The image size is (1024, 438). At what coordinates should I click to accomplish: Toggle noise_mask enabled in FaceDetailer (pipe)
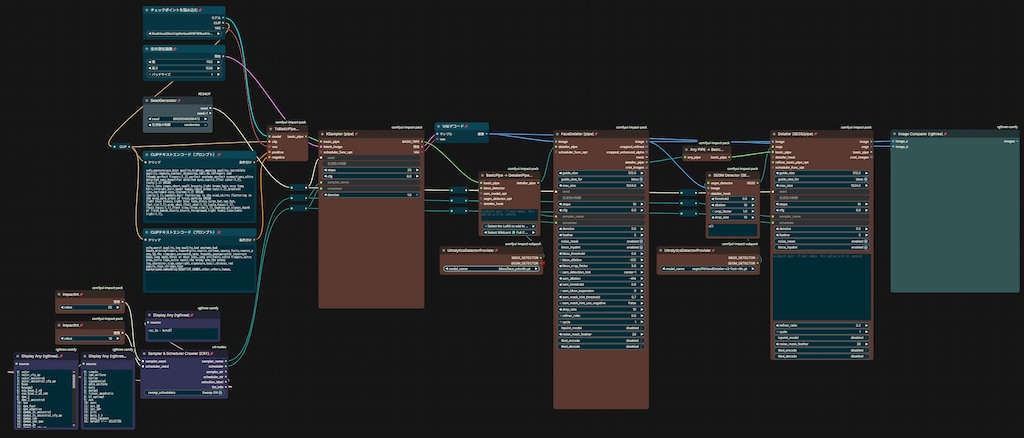(x=601, y=242)
